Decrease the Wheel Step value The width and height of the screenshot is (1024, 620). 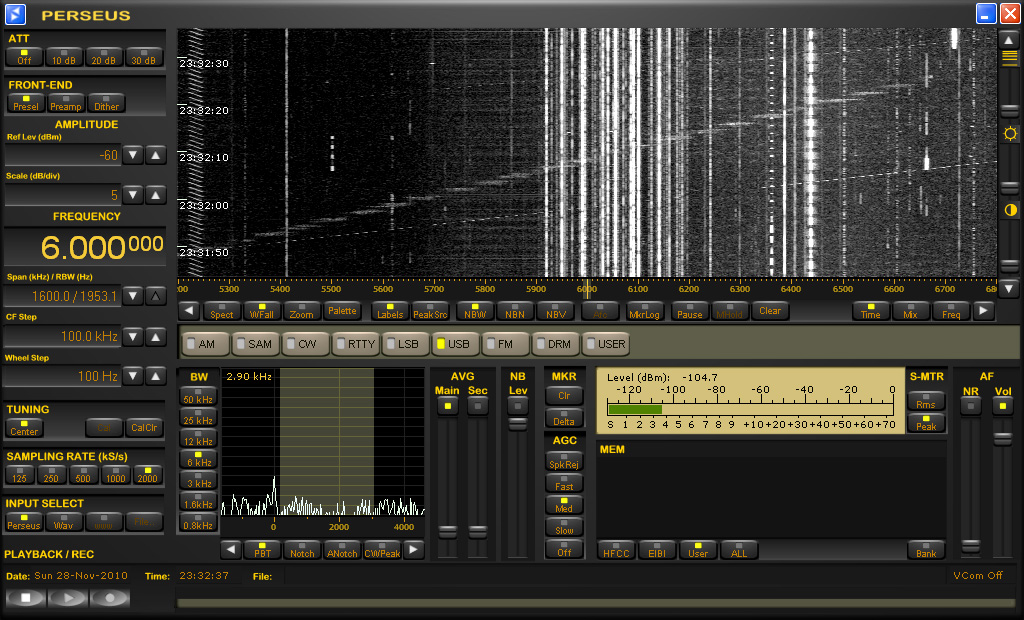133,376
